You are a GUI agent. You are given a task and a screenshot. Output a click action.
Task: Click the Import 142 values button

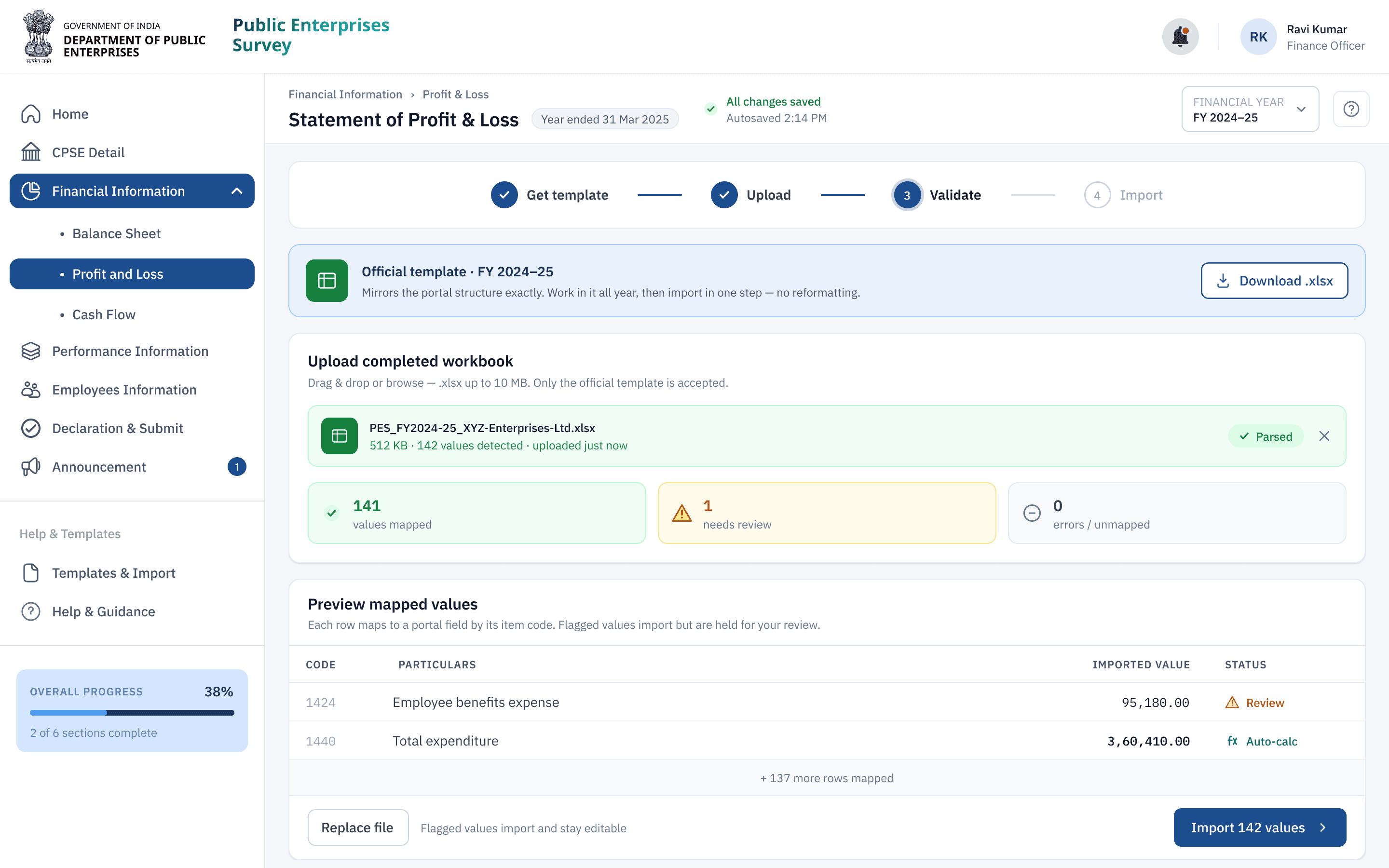pyautogui.click(x=1260, y=827)
